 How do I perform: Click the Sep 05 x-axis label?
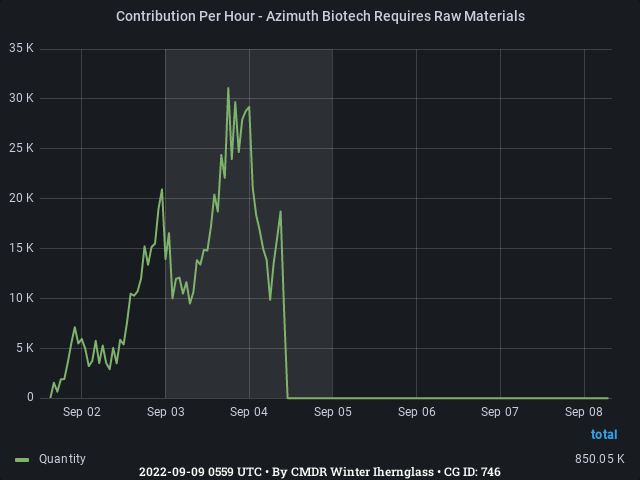[x=333, y=412]
